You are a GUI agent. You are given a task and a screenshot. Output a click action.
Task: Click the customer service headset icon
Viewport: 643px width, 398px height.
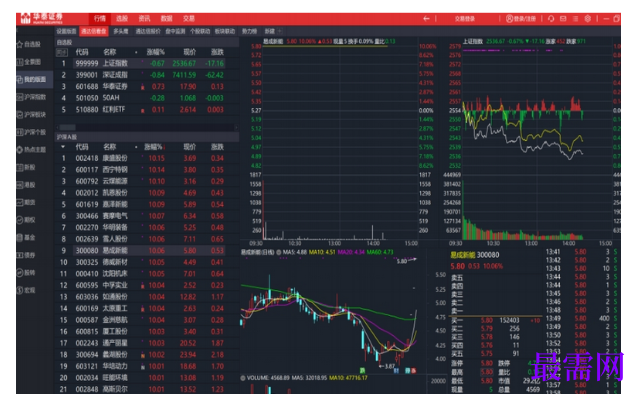[x=551, y=18]
